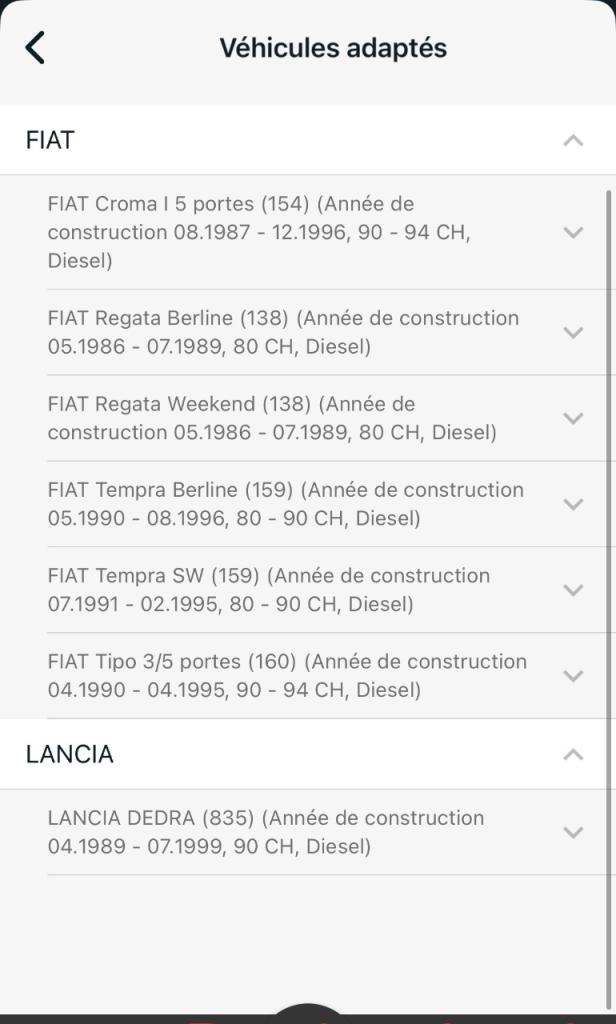Expand FIAT Regata Berline details chevron

pyautogui.click(x=573, y=333)
